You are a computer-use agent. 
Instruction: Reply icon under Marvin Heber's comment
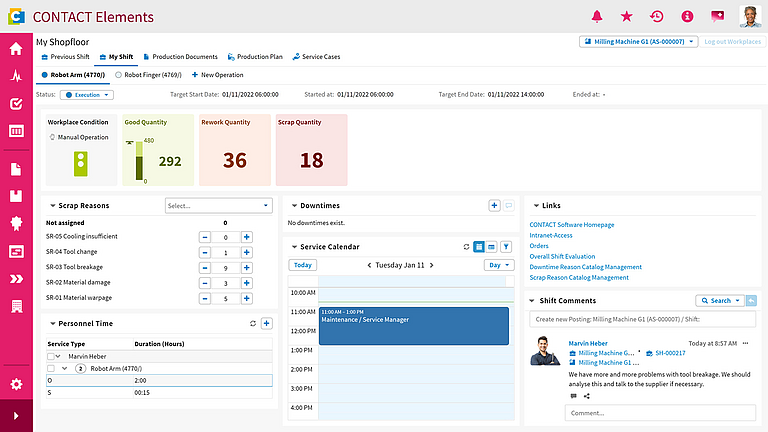tap(574, 396)
